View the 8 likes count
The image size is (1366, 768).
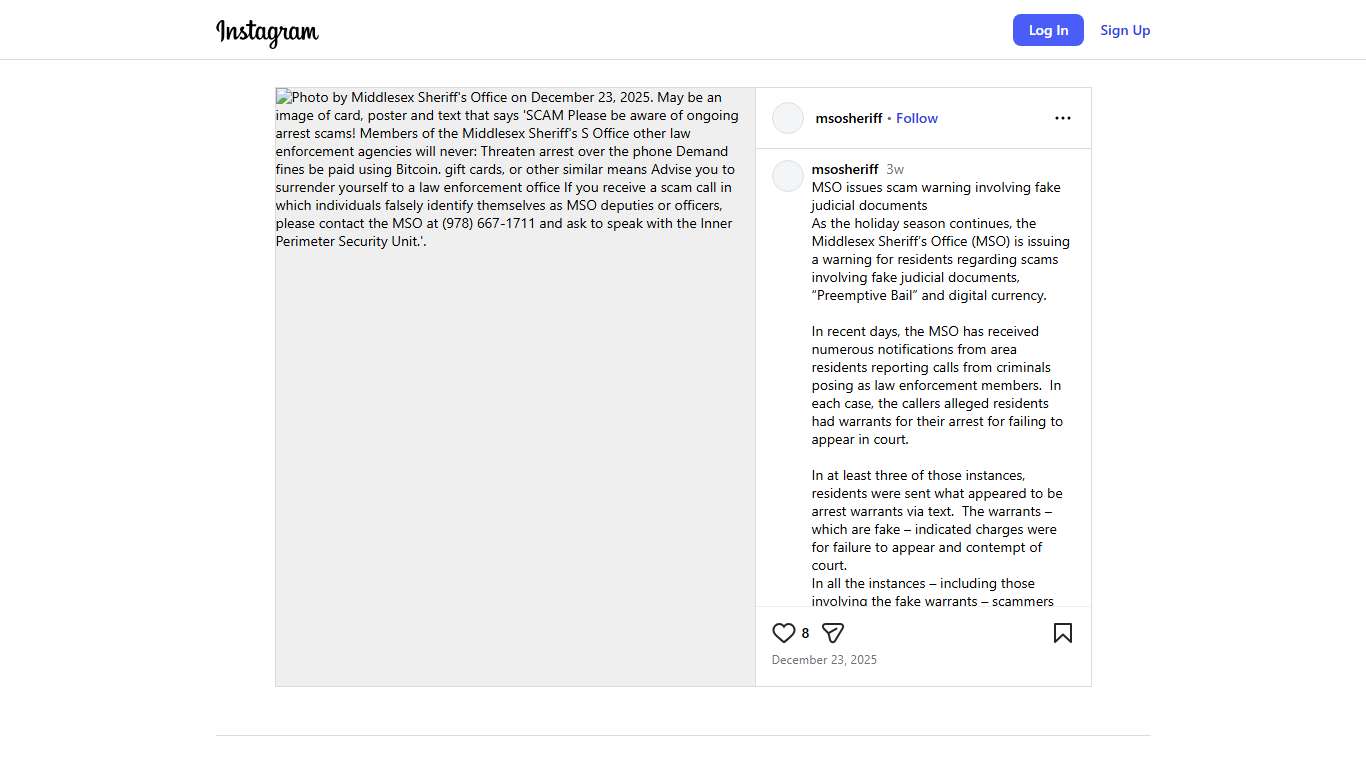coord(805,633)
